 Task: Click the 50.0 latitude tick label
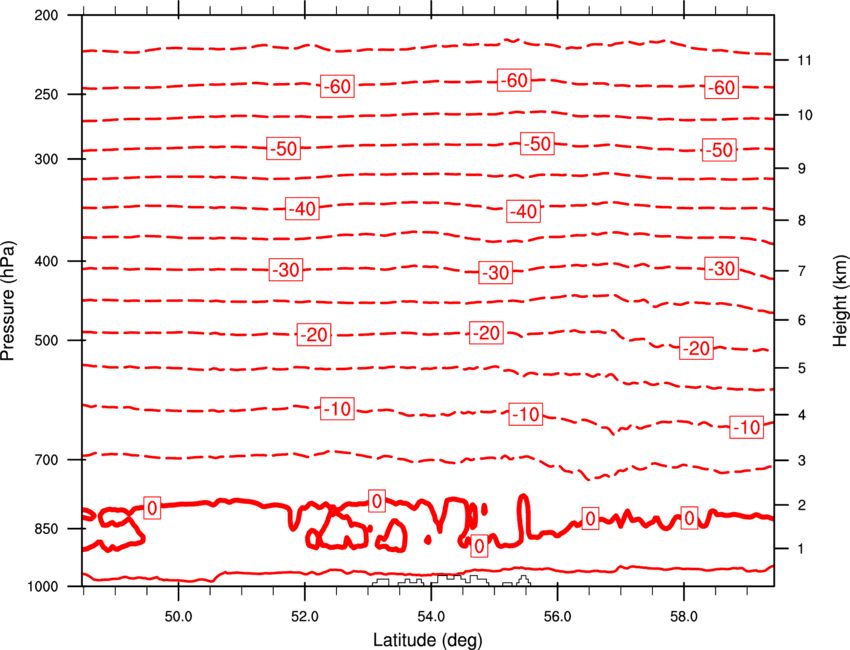click(x=178, y=617)
